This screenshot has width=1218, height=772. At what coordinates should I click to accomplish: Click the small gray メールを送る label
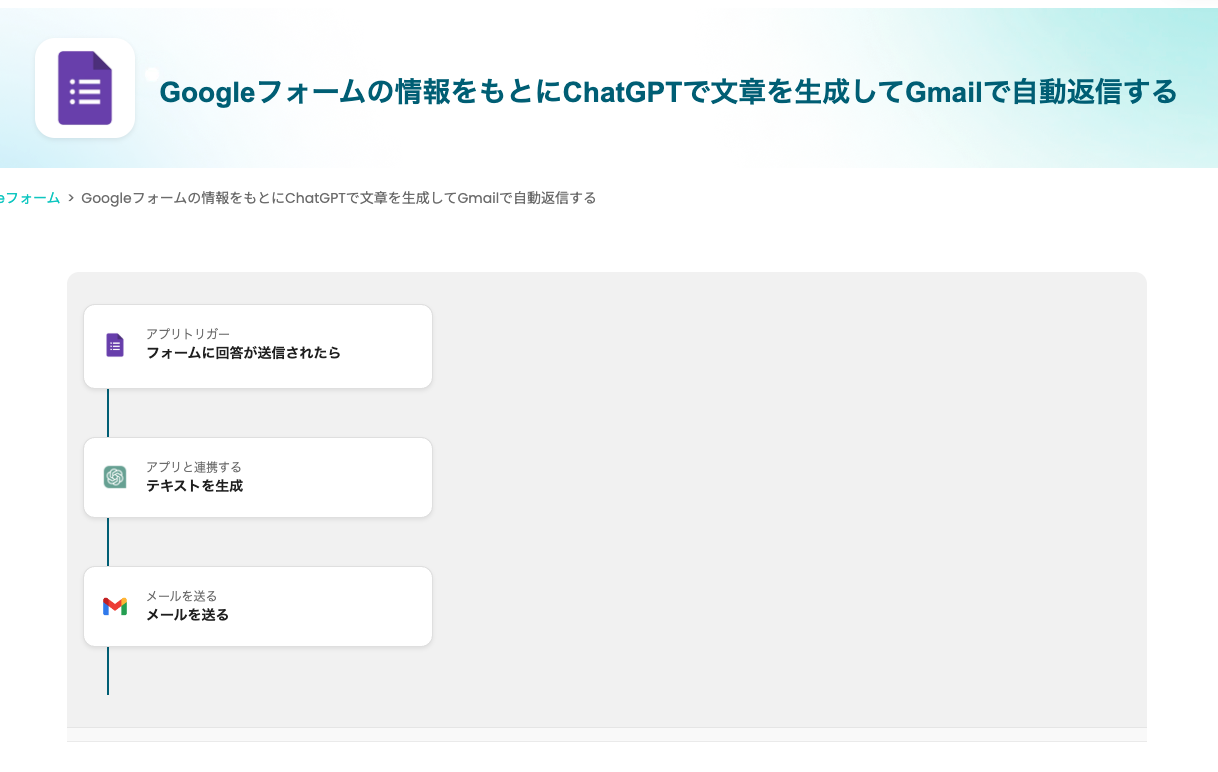point(181,596)
